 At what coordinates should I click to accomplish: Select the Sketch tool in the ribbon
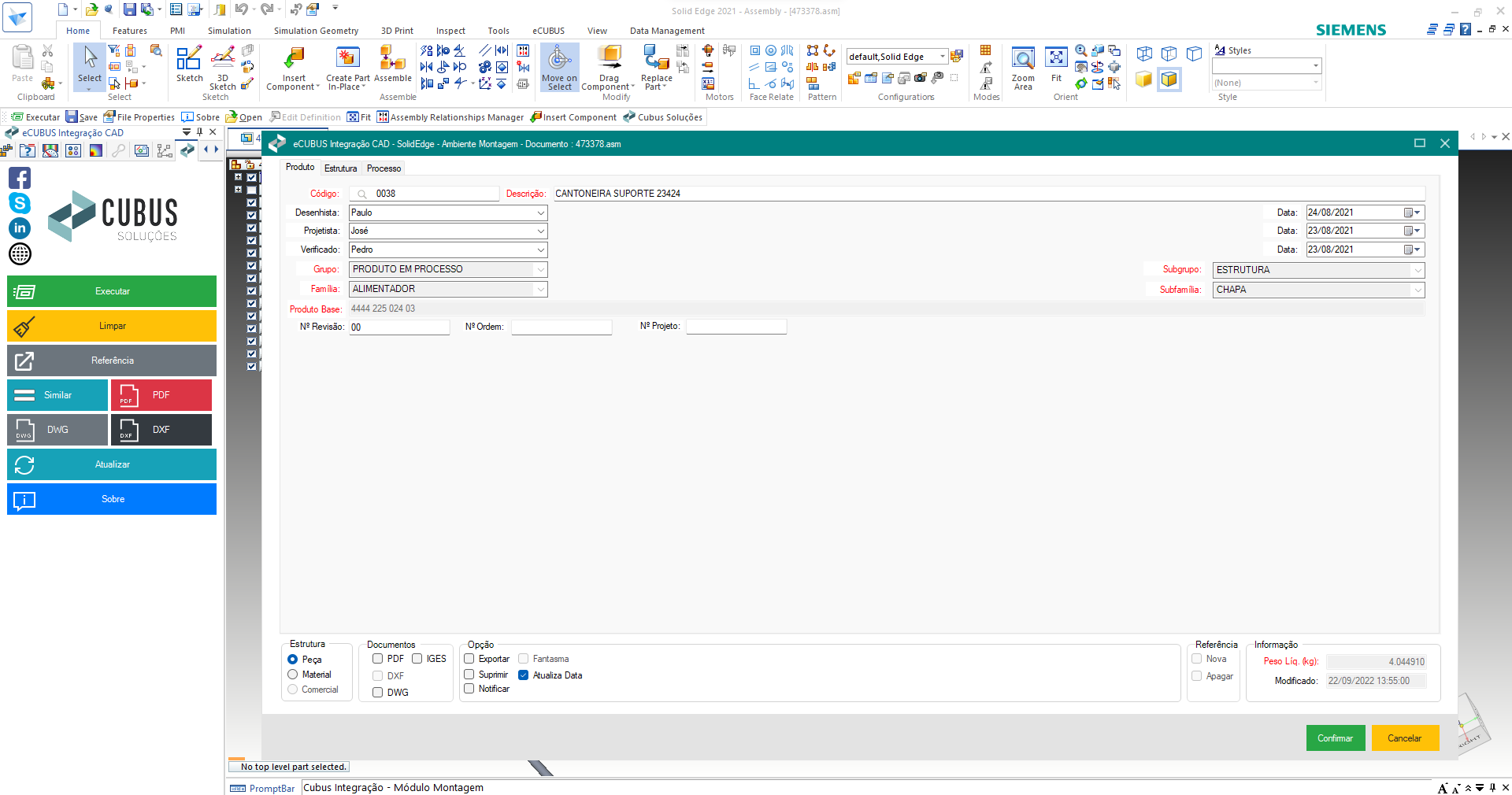pos(189,64)
